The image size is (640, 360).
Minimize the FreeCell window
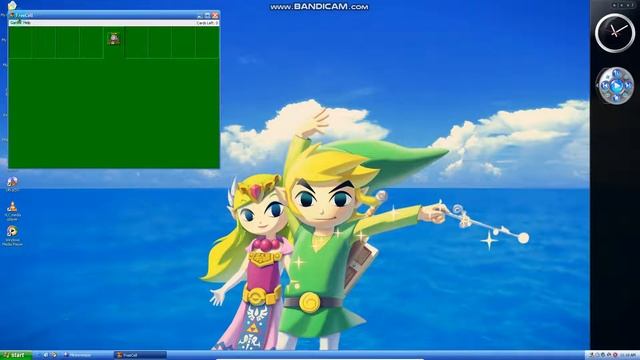coord(200,16)
